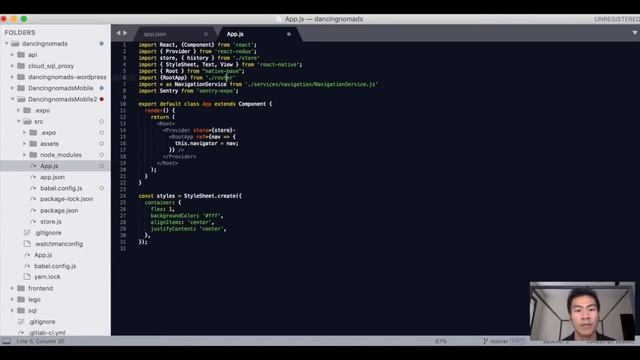Click red status dot on DancingnomadsMobile2

click(102, 99)
